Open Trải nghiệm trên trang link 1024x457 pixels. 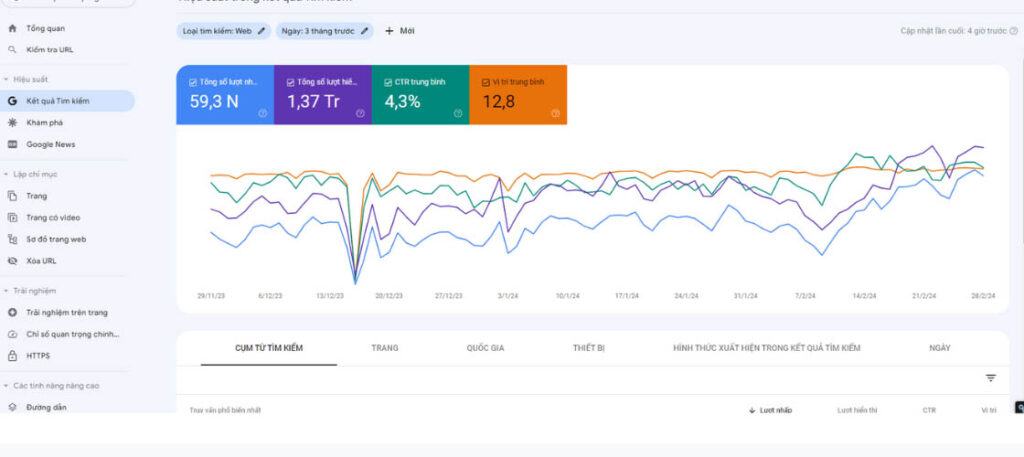point(67,313)
